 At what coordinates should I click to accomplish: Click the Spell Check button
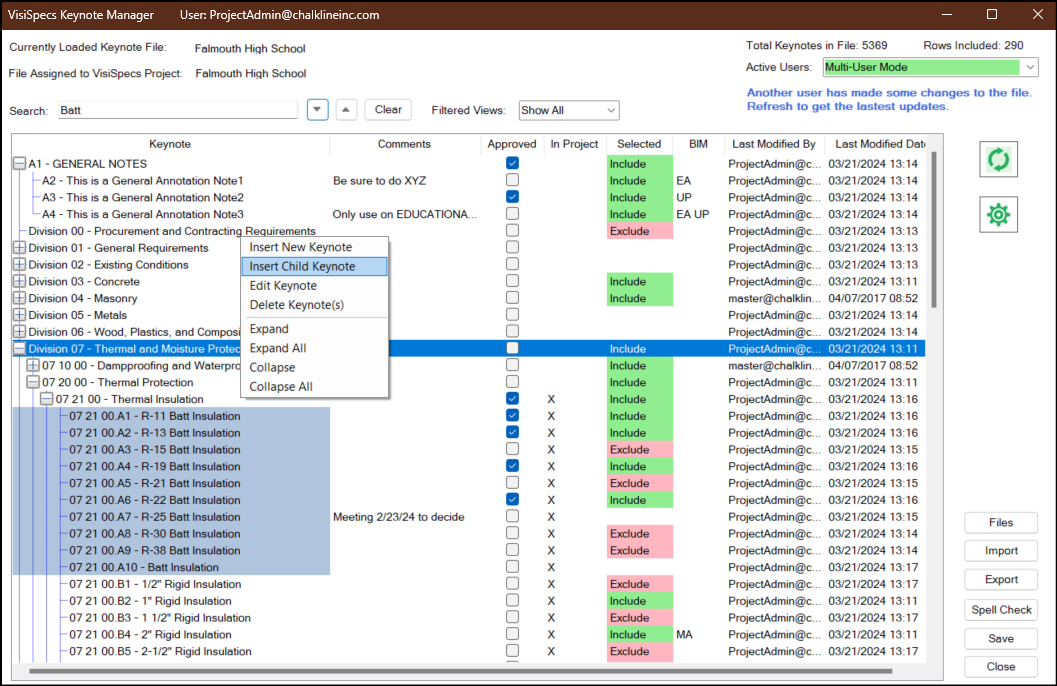click(x=1000, y=609)
